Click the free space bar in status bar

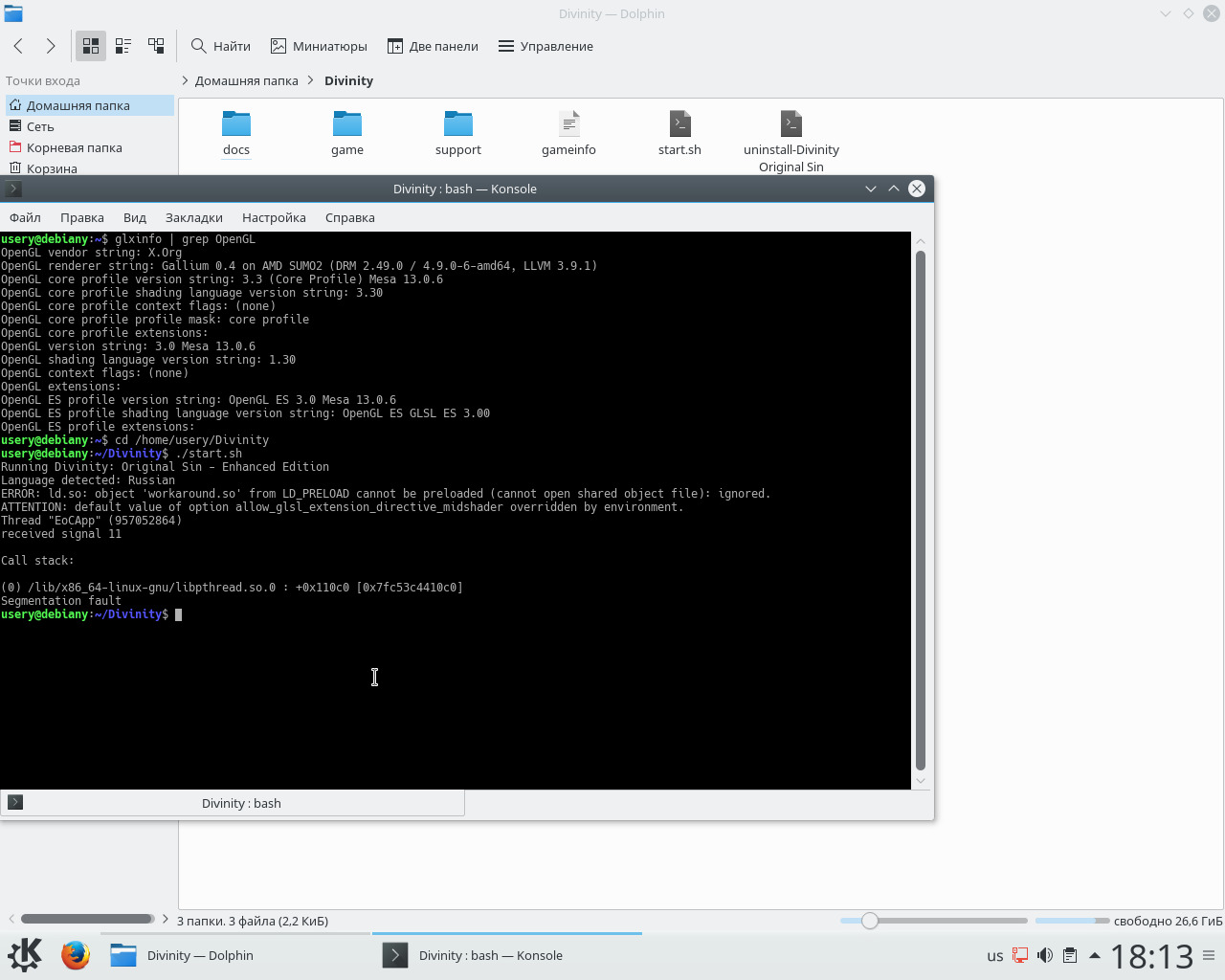click(x=1072, y=921)
